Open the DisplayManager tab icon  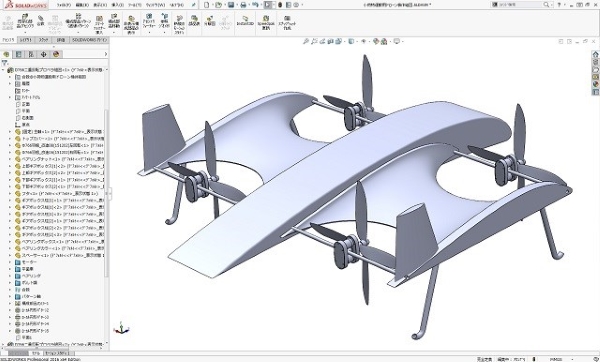coord(56,54)
